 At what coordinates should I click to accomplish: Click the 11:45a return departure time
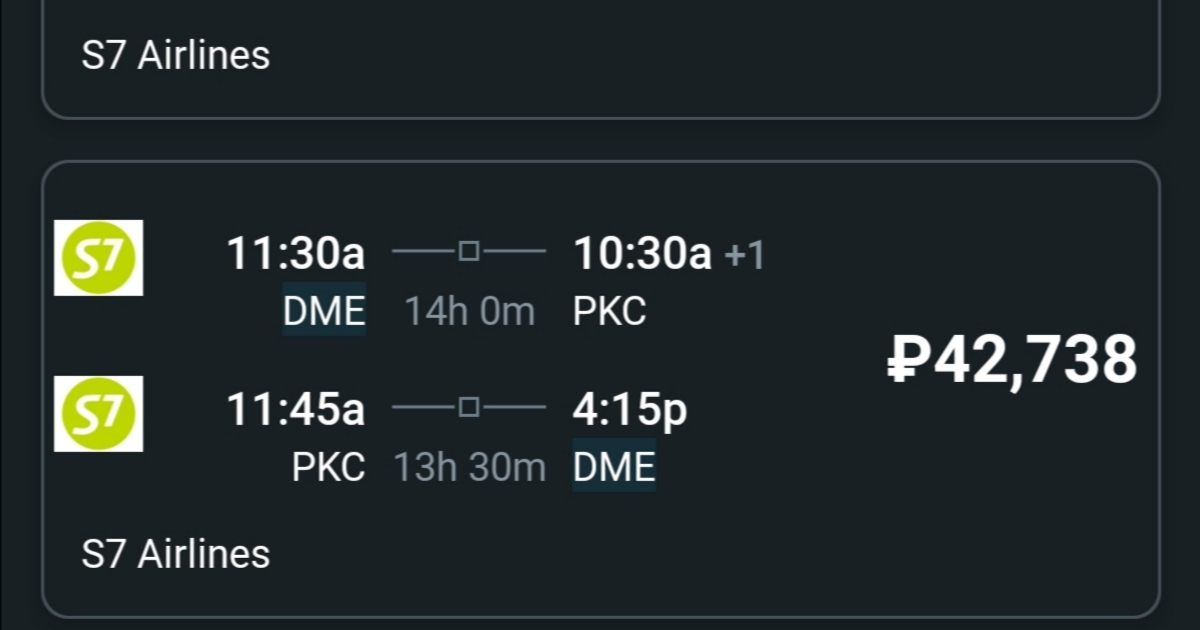coord(296,409)
